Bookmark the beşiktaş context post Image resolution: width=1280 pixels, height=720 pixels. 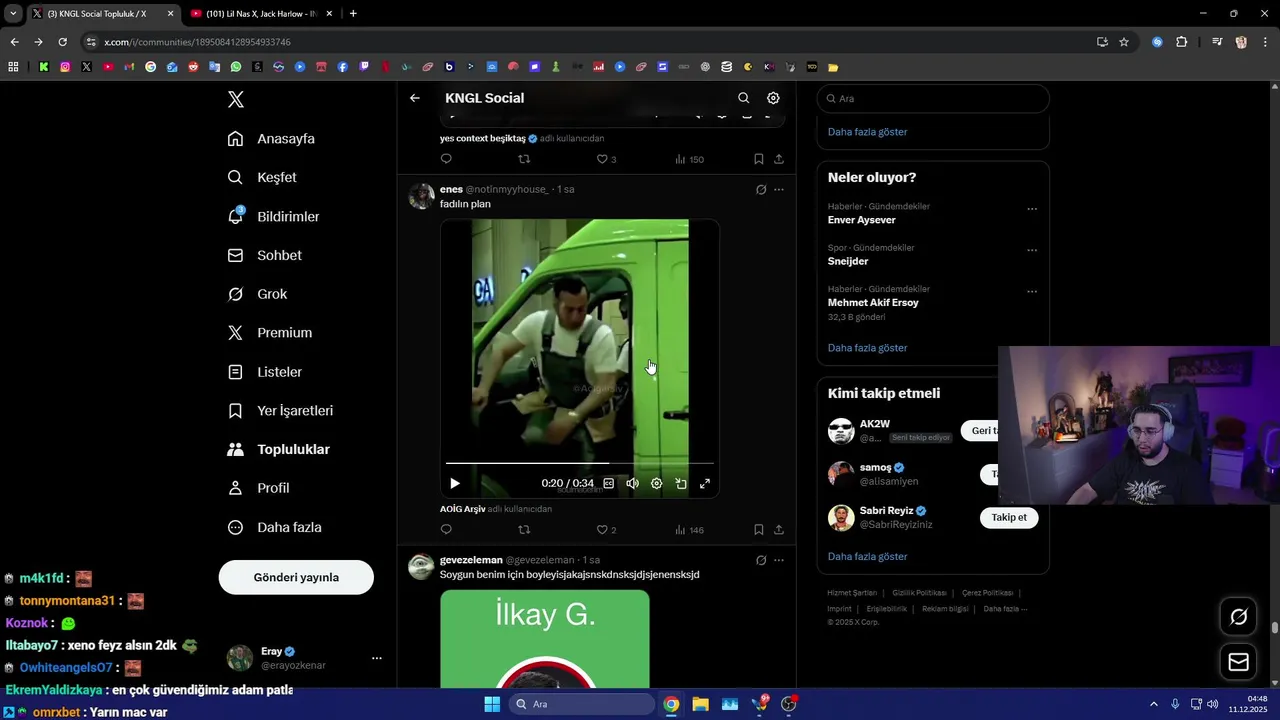point(759,159)
